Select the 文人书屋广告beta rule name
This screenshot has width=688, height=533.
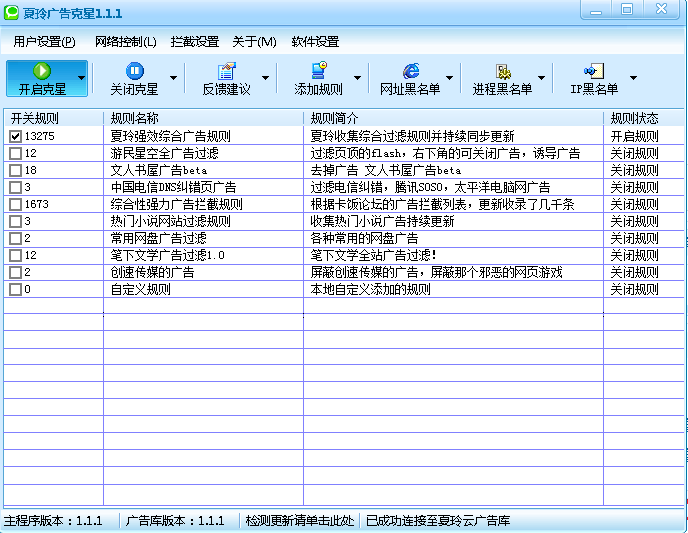(159, 171)
